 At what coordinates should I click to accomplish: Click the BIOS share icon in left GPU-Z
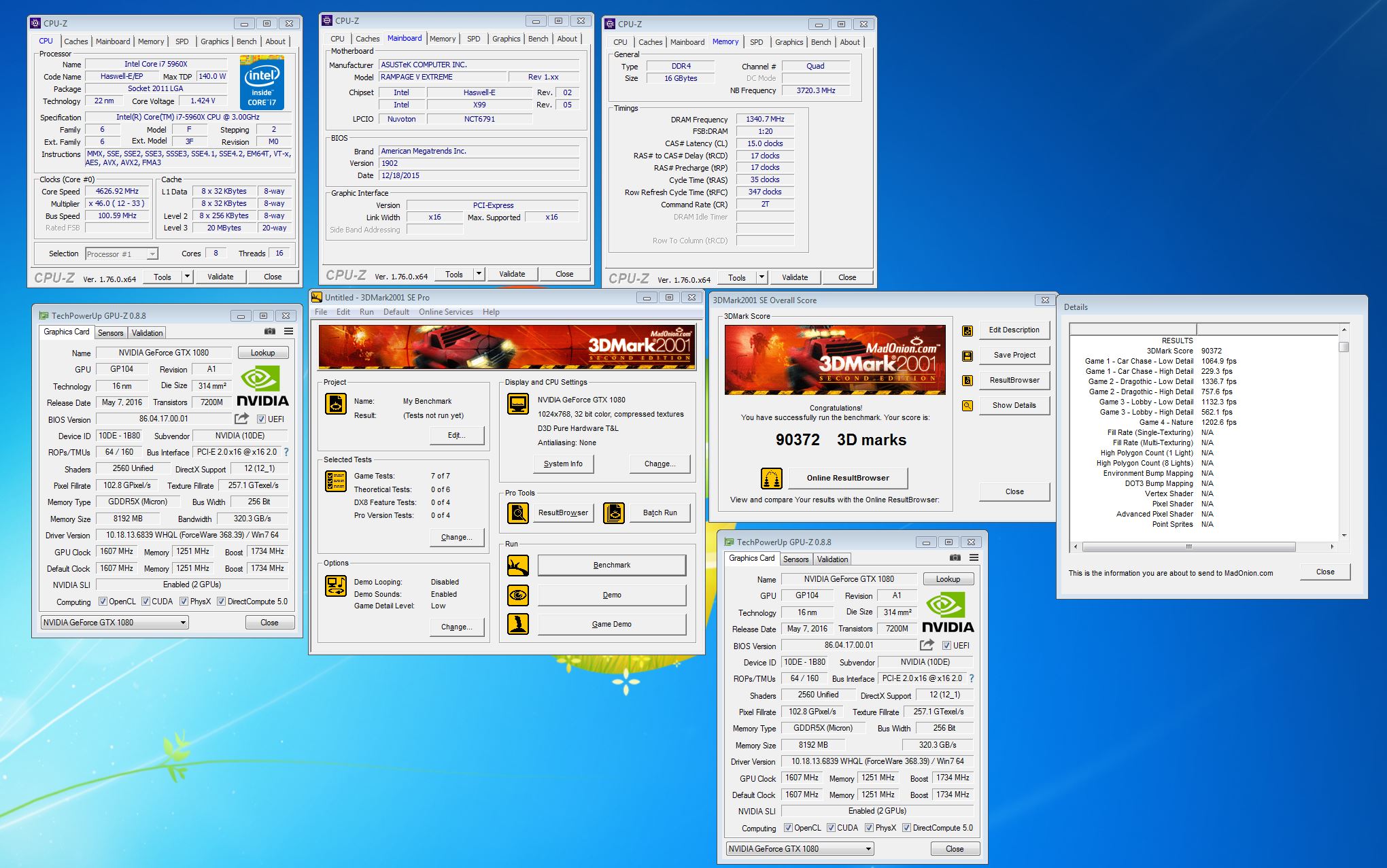pyautogui.click(x=242, y=419)
